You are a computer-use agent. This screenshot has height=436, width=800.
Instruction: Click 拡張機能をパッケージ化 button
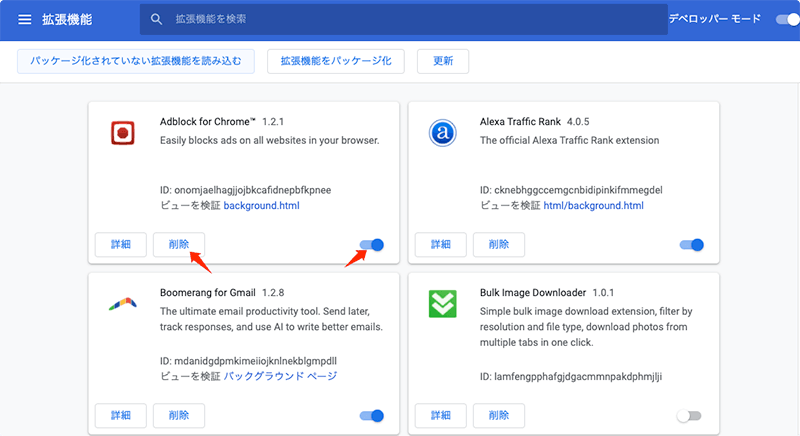tap(336, 61)
